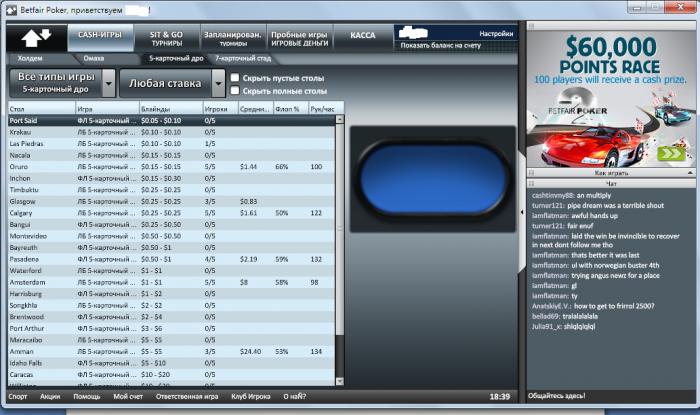Select the Inchon table row
This screenshot has width=700, height=415.
pyautogui.click(x=171, y=178)
